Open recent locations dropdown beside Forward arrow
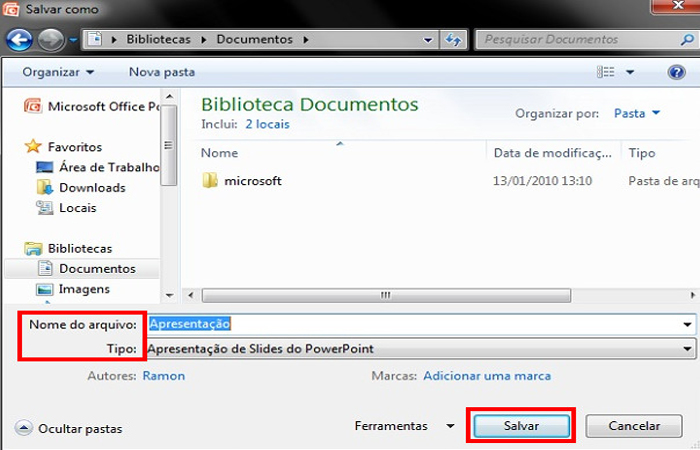Image resolution: width=700 pixels, height=450 pixels. (x=73, y=40)
